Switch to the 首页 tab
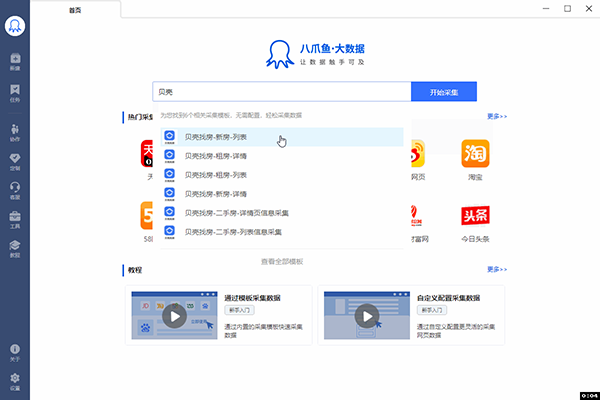 point(76,9)
